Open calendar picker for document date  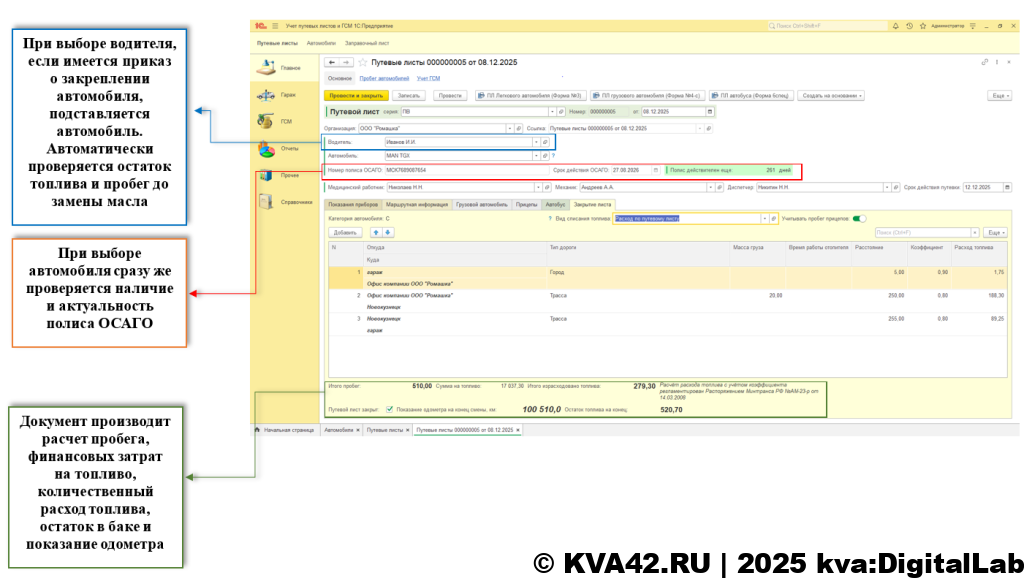coord(710,112)
